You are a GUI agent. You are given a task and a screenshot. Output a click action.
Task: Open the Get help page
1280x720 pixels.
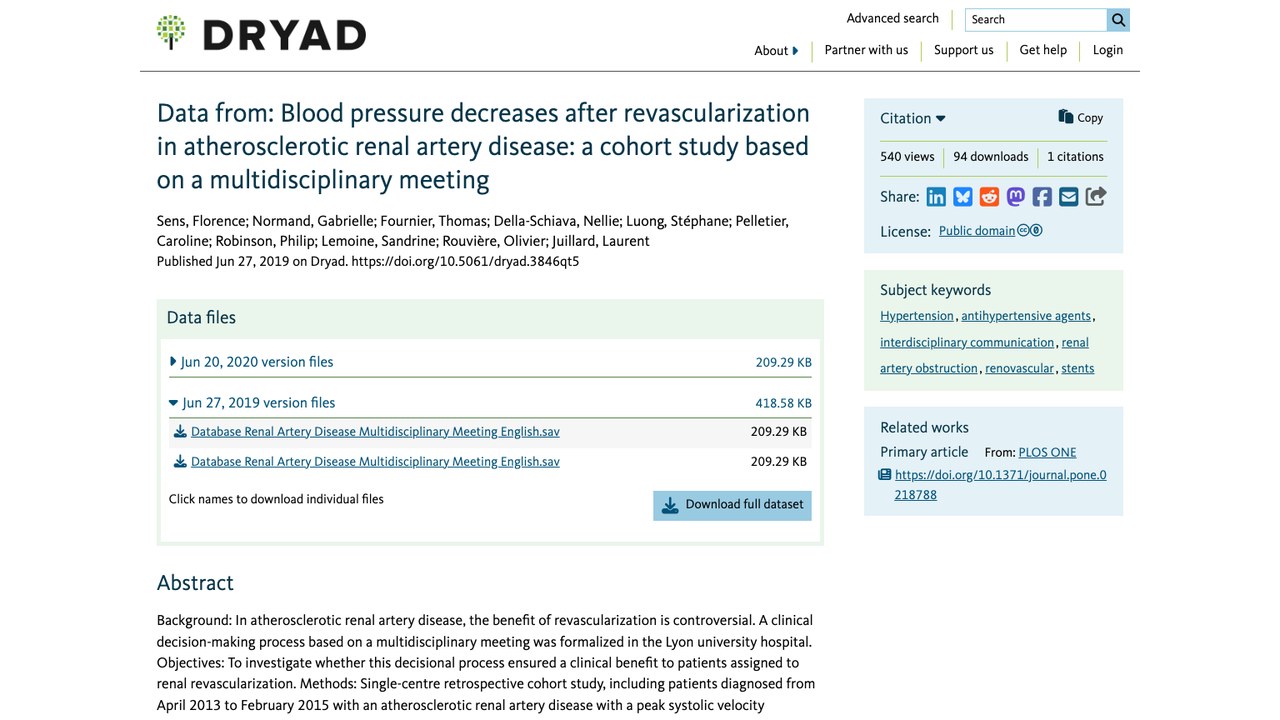pos(1043,50)
